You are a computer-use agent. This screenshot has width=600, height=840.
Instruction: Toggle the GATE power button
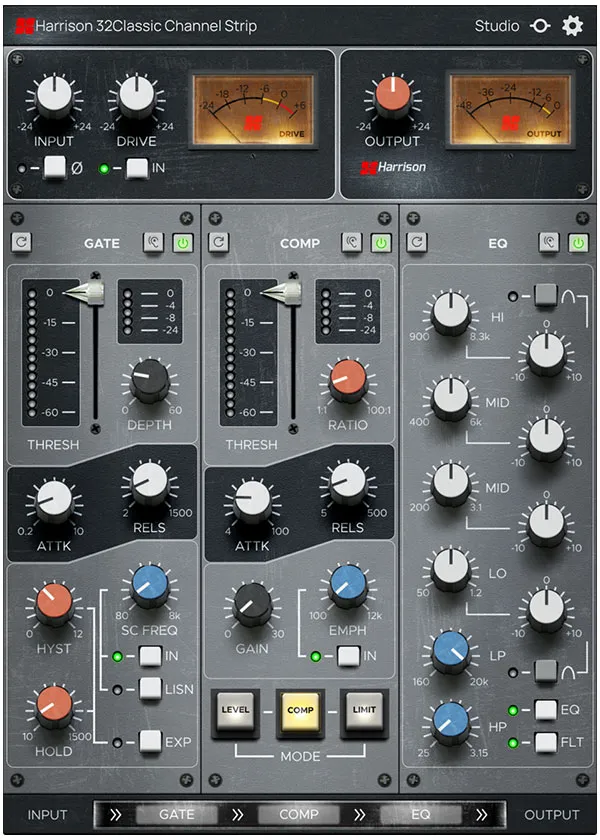182,242
